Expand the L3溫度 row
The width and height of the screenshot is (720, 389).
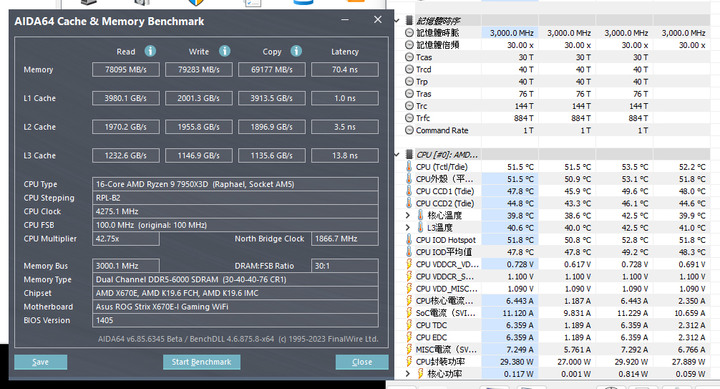point(408,227)
